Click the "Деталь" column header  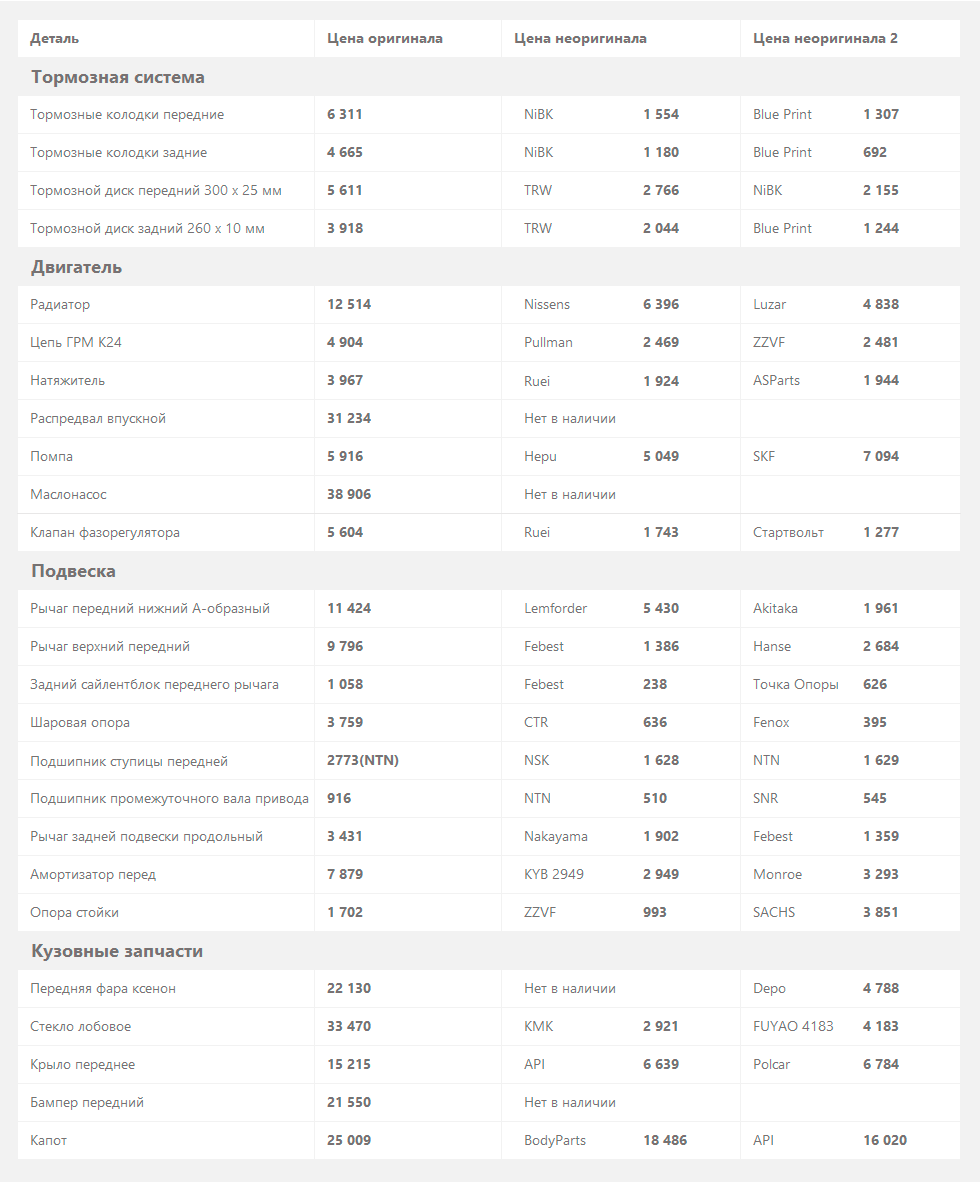(54, 39)
